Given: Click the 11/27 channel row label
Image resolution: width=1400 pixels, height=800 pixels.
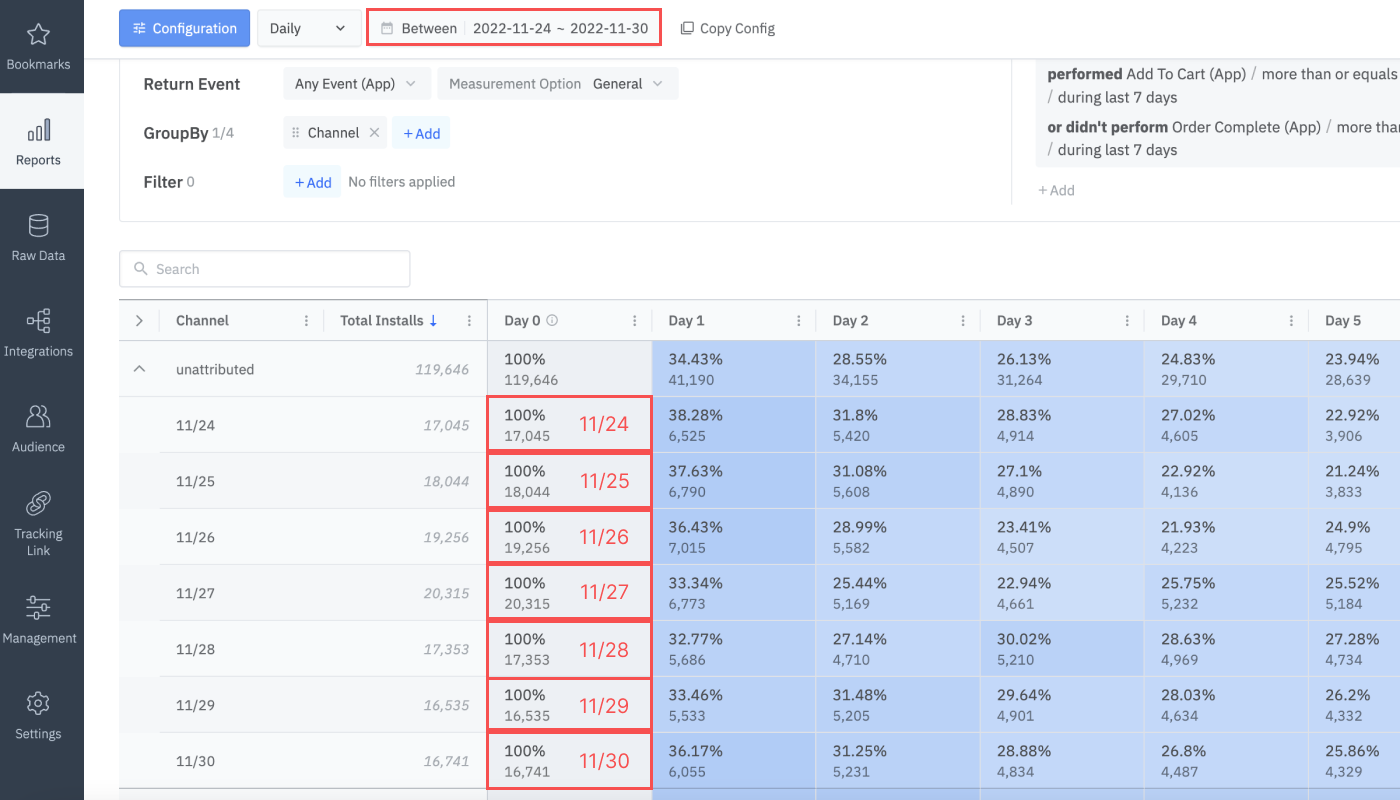Looking at the screenshot, I should click(195, 593).
